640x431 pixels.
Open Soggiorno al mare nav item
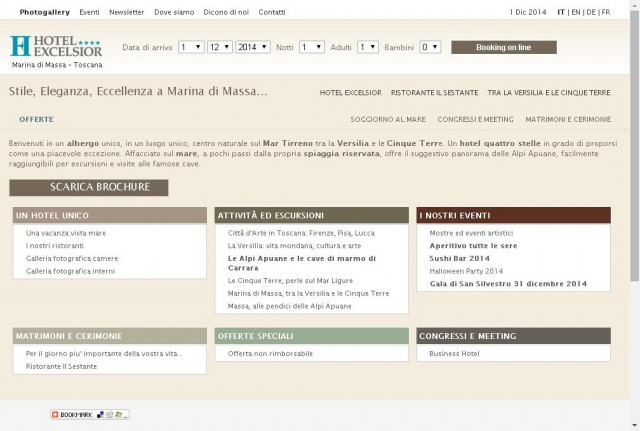coord(388,119)
